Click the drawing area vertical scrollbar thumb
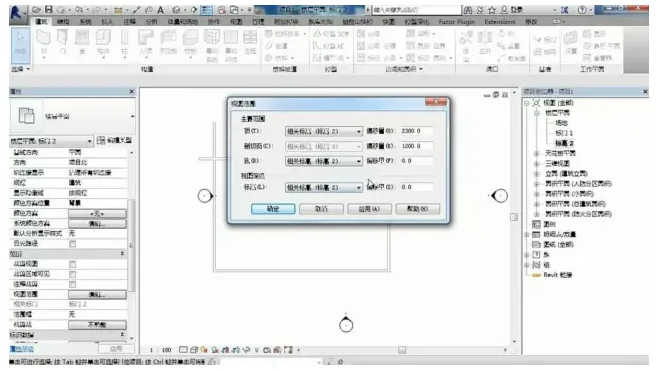 click(514, 217)
